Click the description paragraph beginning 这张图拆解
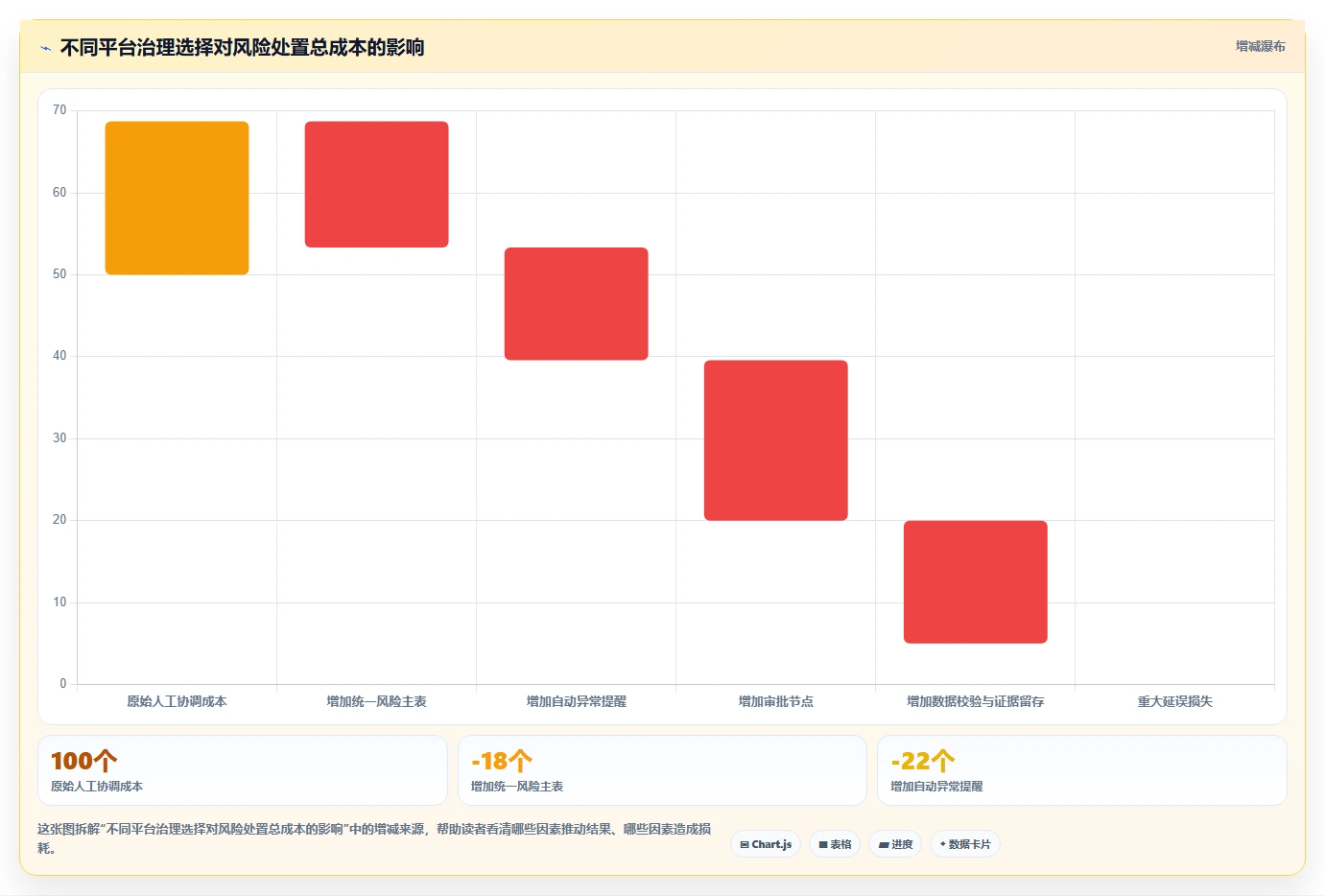1325x896 pixels. tap(374, 838)
